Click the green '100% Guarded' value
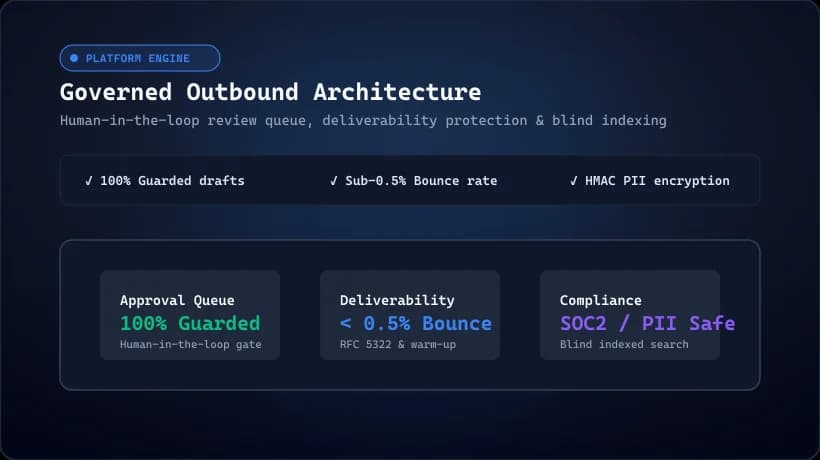The width and height of the screenshot is (820, 460). click(190, 324)
